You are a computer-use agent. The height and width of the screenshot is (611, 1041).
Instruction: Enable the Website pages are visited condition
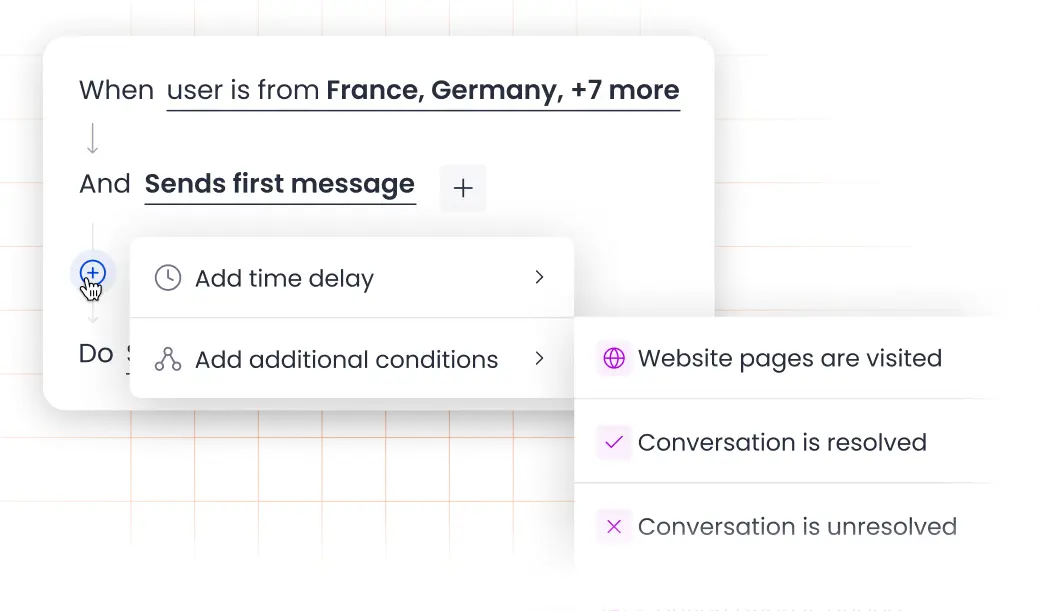(790, 358)
